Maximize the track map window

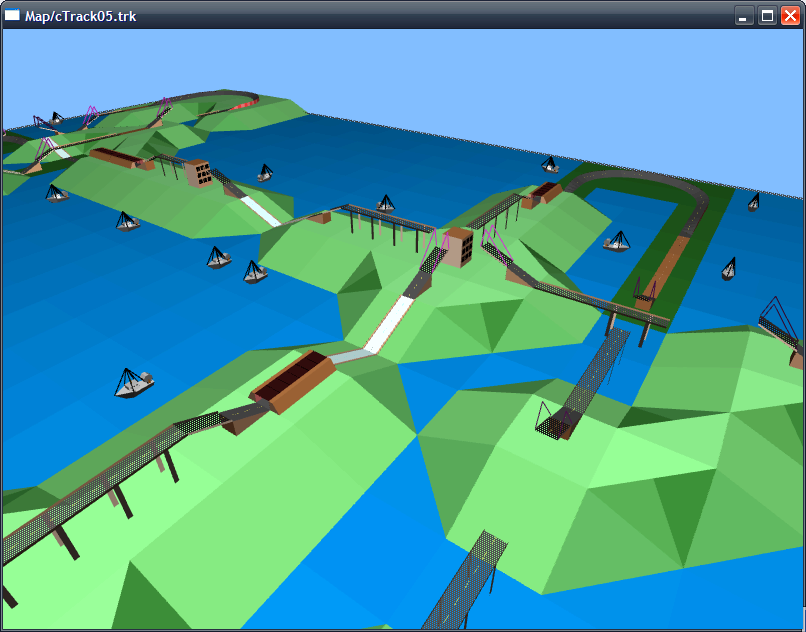767,15
